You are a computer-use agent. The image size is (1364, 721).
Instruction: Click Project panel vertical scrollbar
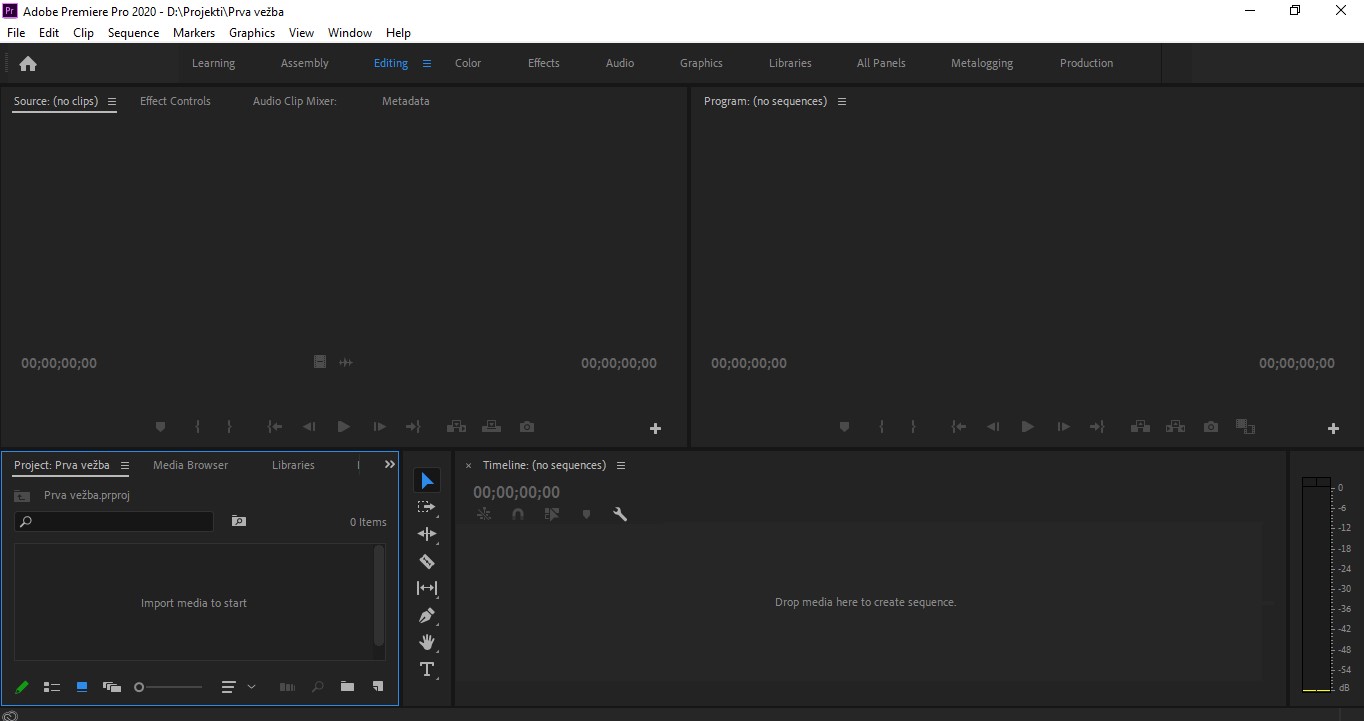click(379, 596)
